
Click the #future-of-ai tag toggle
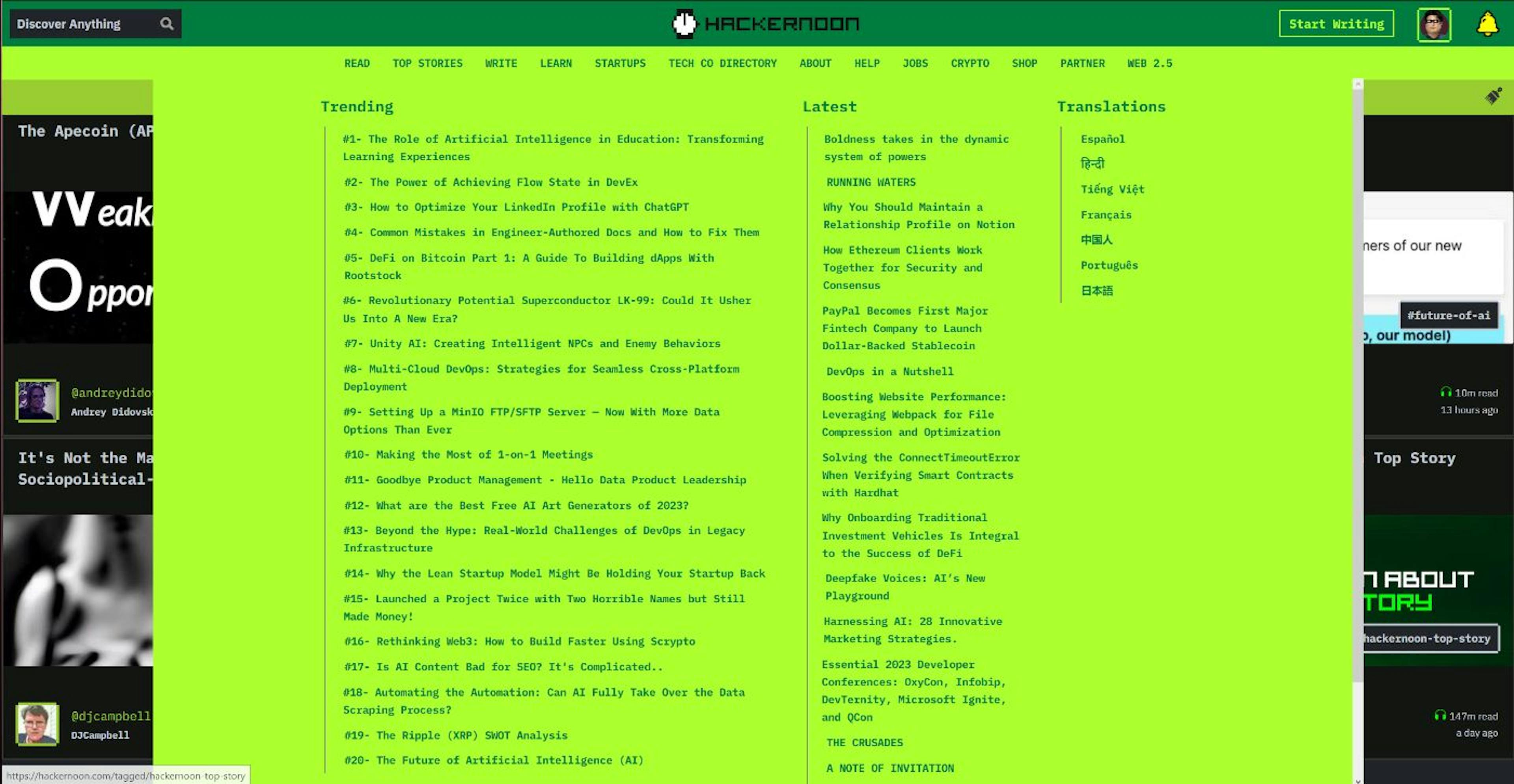[1449, 315]
